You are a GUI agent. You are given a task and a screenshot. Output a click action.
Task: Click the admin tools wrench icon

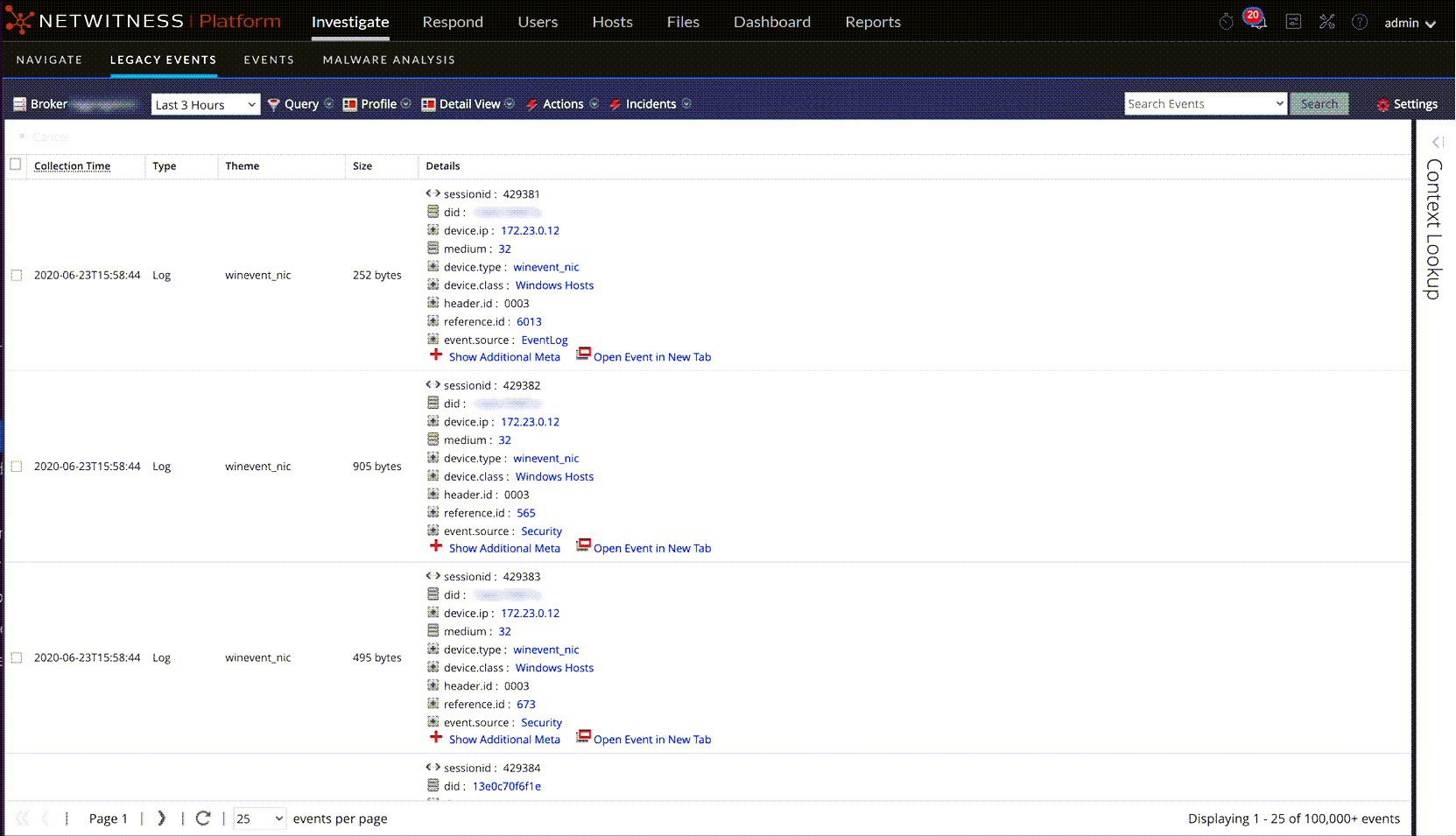click(x=1327, y=22)
